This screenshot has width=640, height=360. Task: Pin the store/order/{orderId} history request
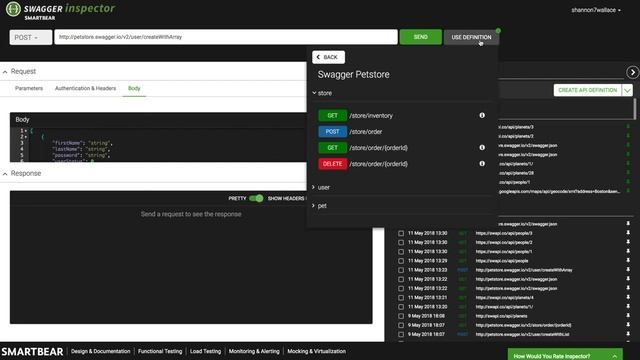(628, 325)
